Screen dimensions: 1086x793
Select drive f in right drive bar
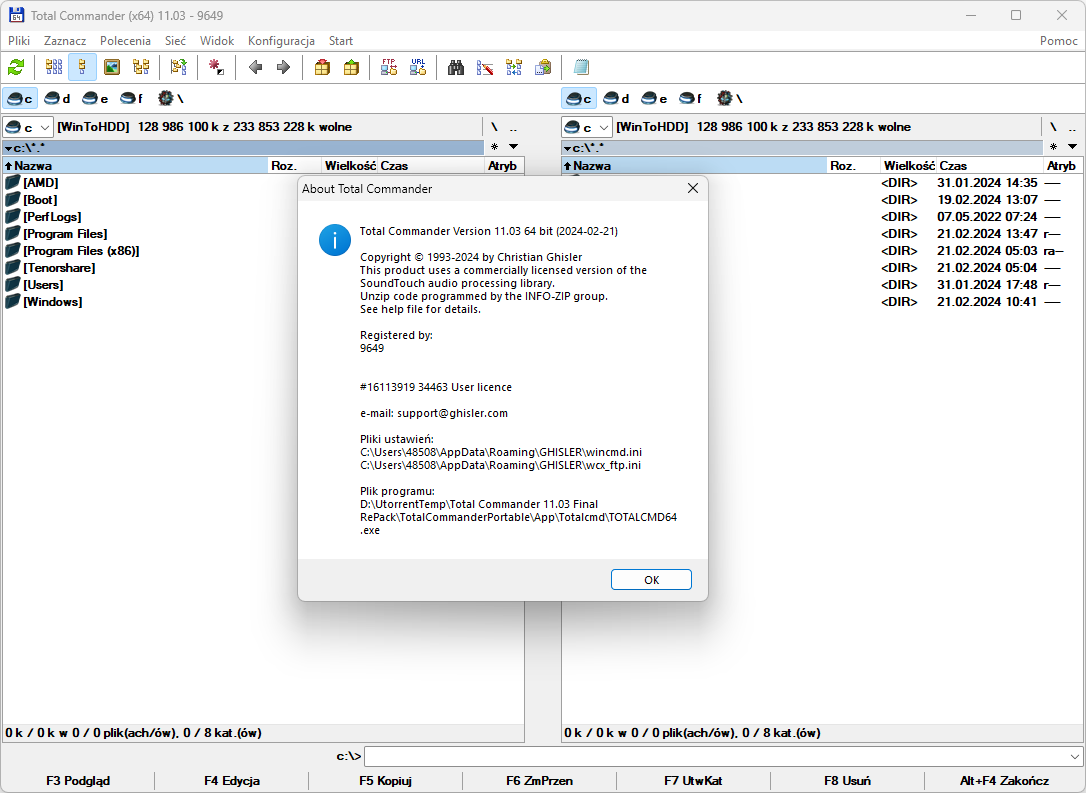pyautogui.click(x=691, y=98)
